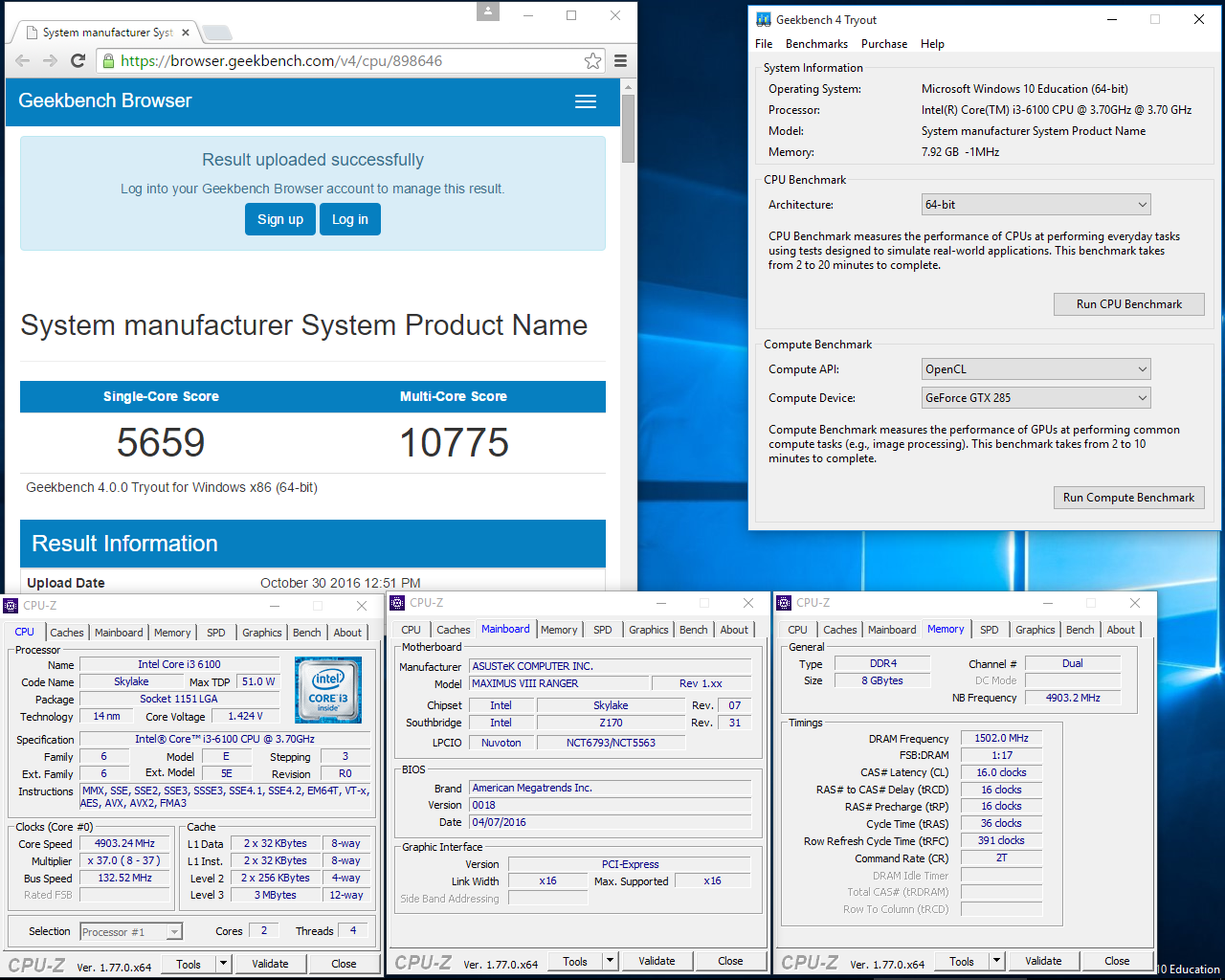Open the Compute Device GeForce GTX 285 dropdown
Viewport: 1225px width, 980px height.
click(1036, 398)
